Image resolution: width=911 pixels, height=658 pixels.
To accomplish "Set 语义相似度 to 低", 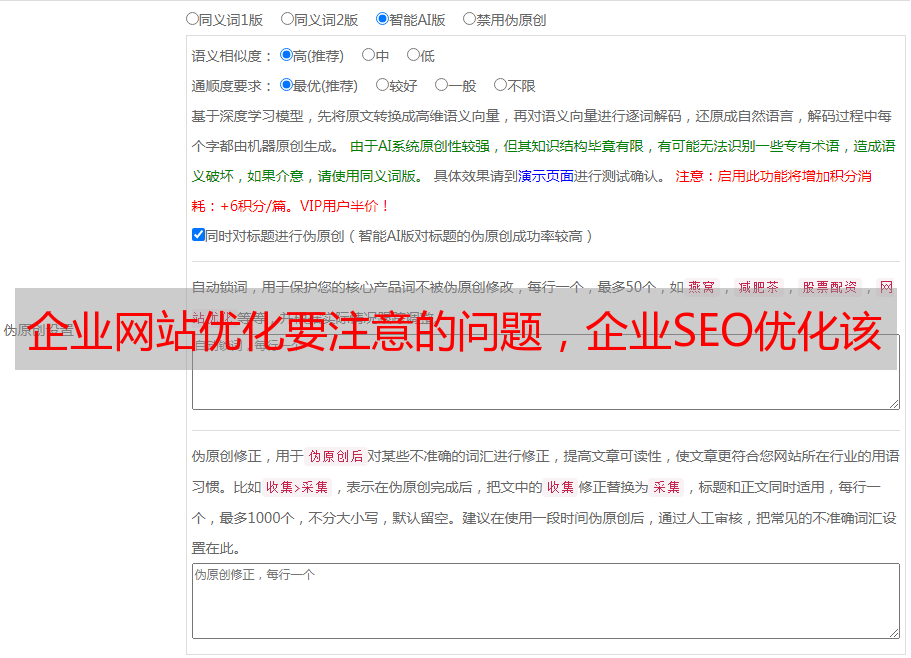I will [413, 56].
